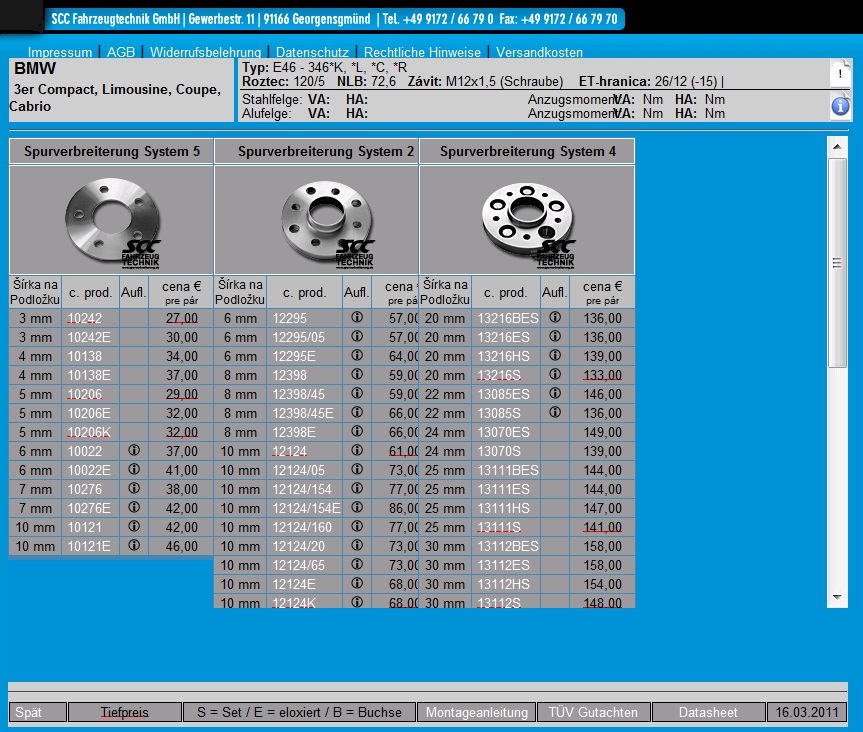Open the info icon for product 10276E

(x=133, y=508)
